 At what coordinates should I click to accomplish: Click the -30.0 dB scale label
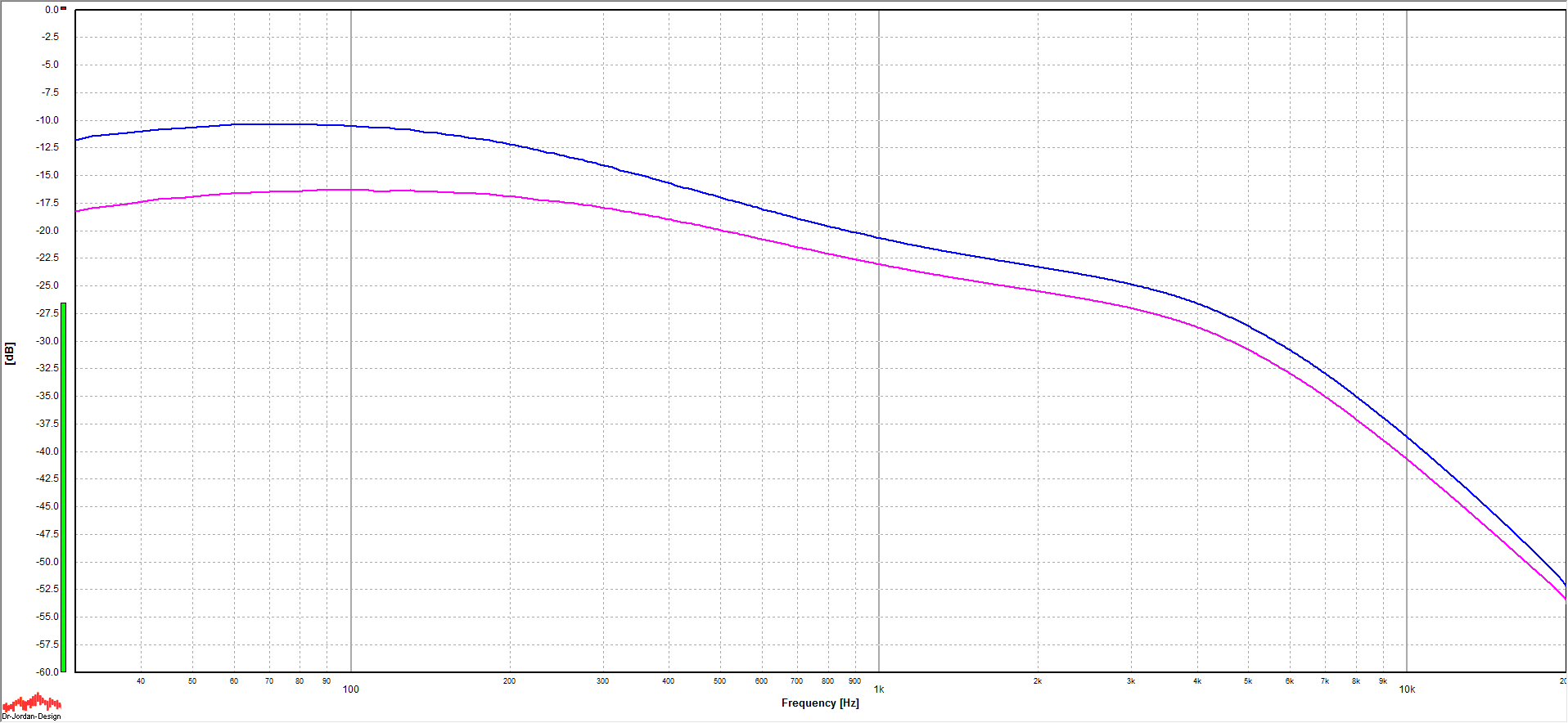click(x=47, y=341)
